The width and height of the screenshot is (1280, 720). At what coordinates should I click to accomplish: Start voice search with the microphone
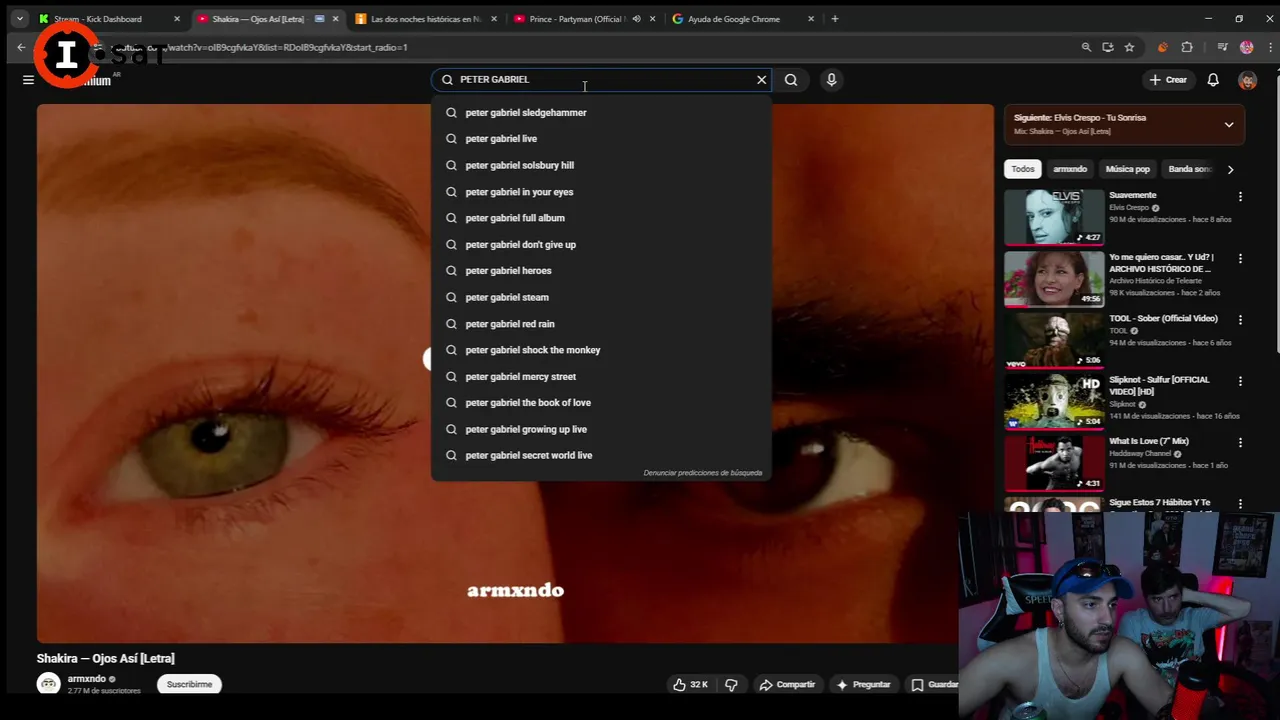831,79
